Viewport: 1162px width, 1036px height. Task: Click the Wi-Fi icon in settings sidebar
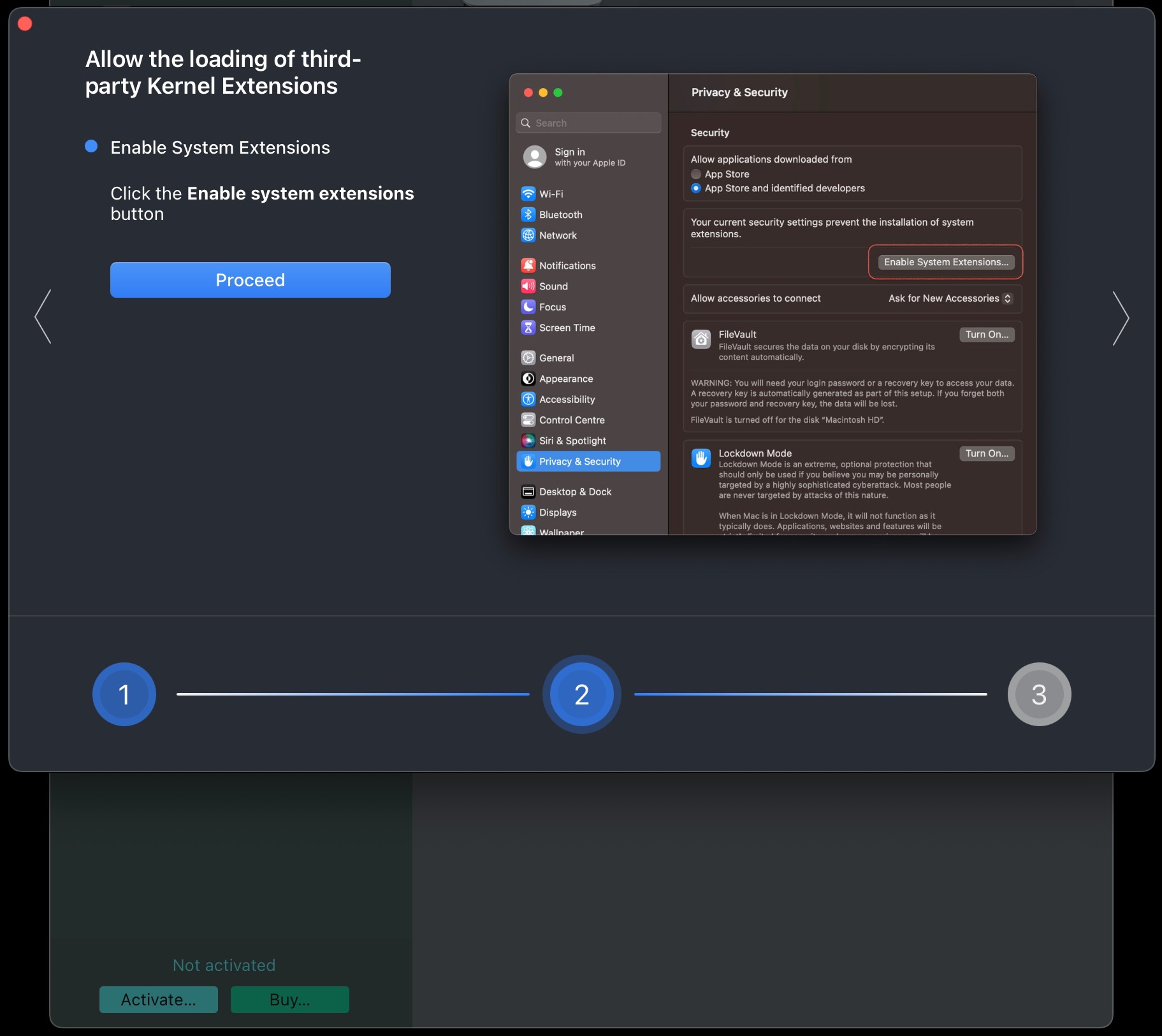pyautogui.click(x=528, y=194)
